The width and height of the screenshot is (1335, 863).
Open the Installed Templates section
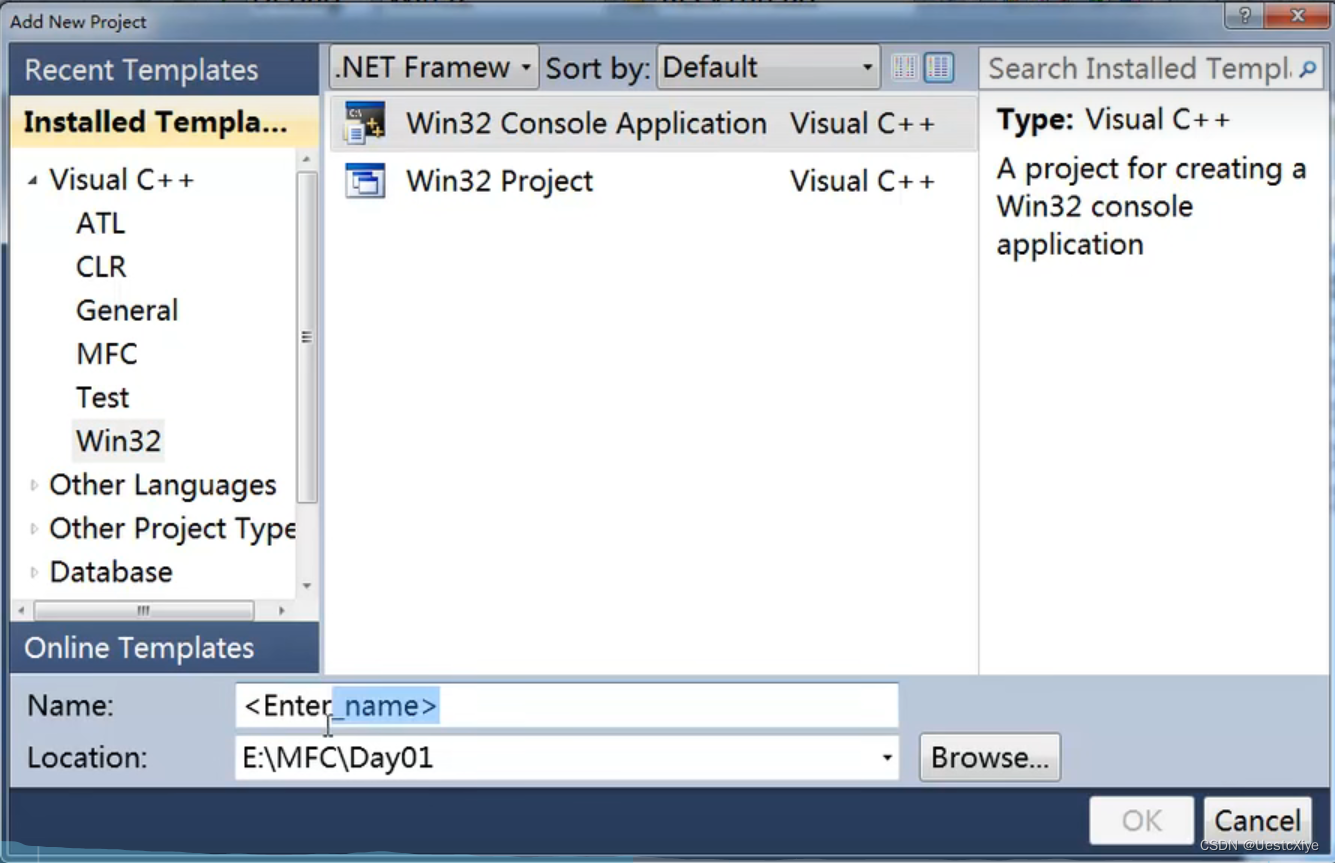point(164,122)
